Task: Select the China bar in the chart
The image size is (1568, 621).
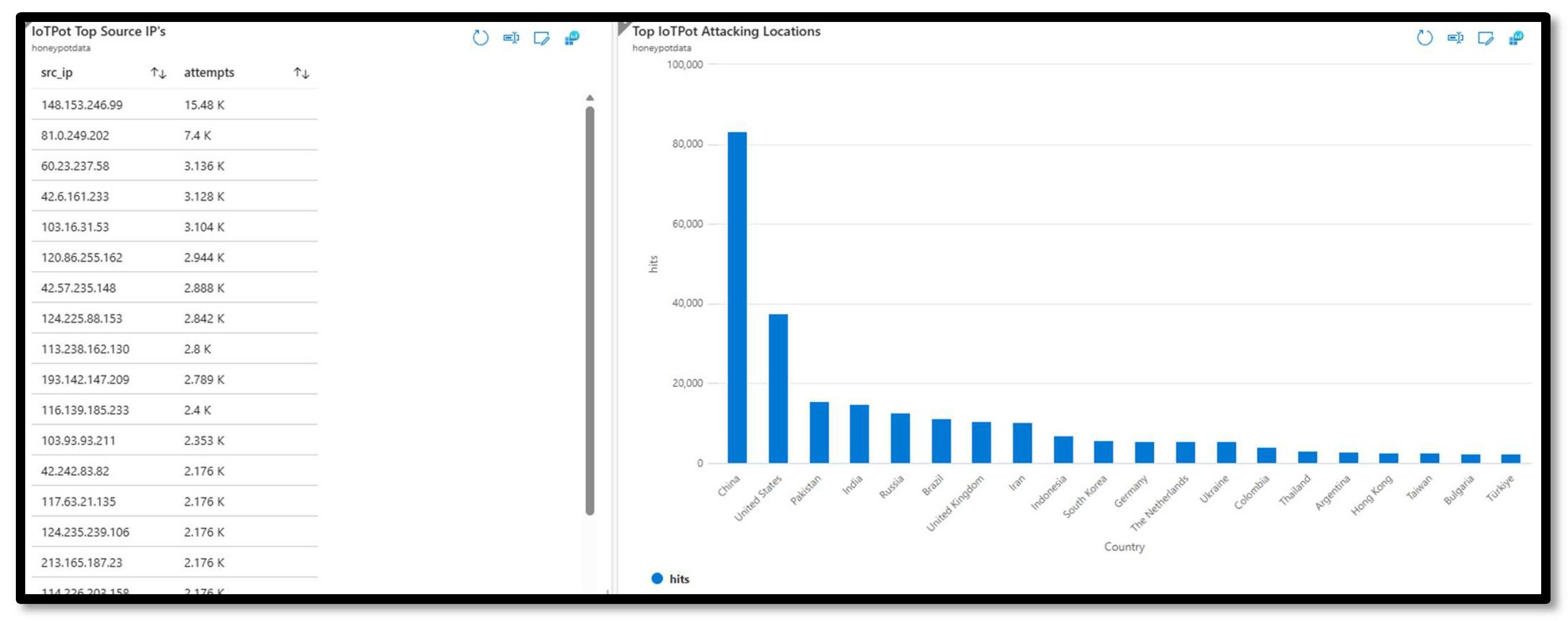Action: (737, 297)
